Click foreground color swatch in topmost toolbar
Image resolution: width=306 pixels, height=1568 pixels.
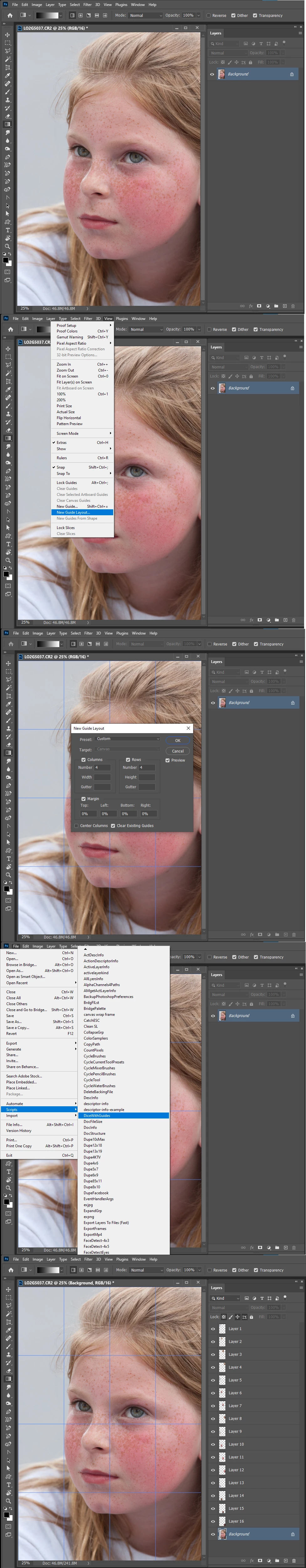(x=5, y=260)
